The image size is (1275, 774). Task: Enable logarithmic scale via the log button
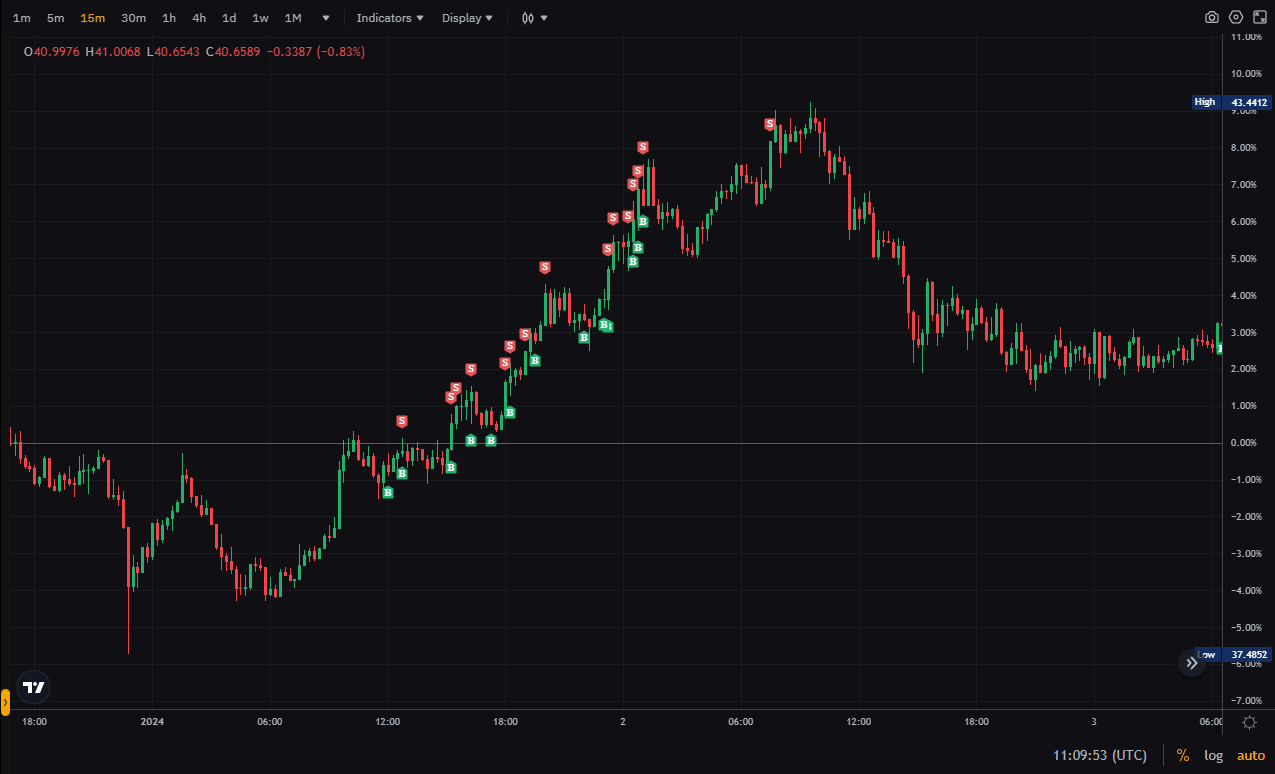[1213, 755]
